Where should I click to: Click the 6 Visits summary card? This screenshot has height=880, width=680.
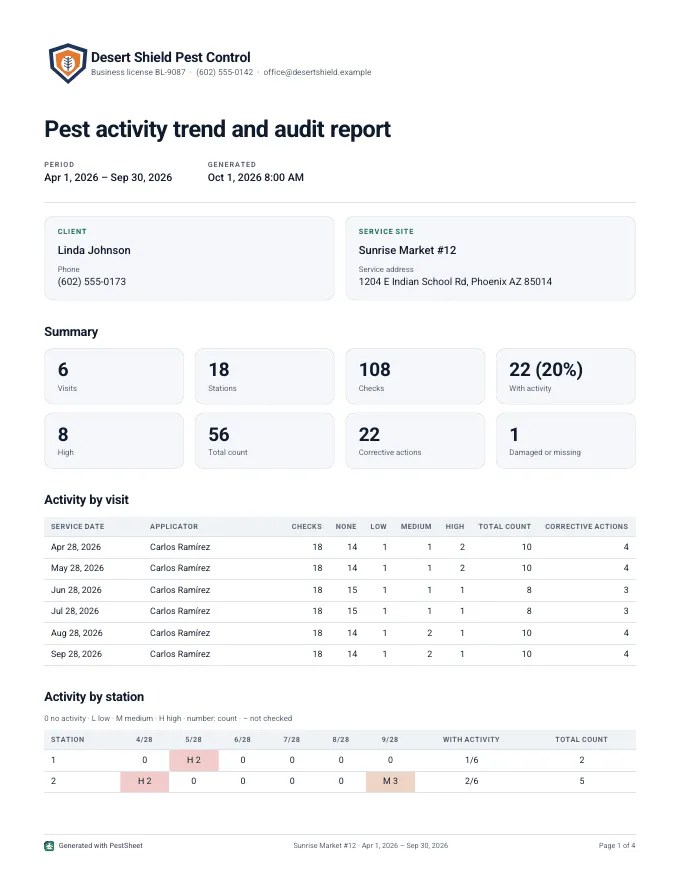114,376
